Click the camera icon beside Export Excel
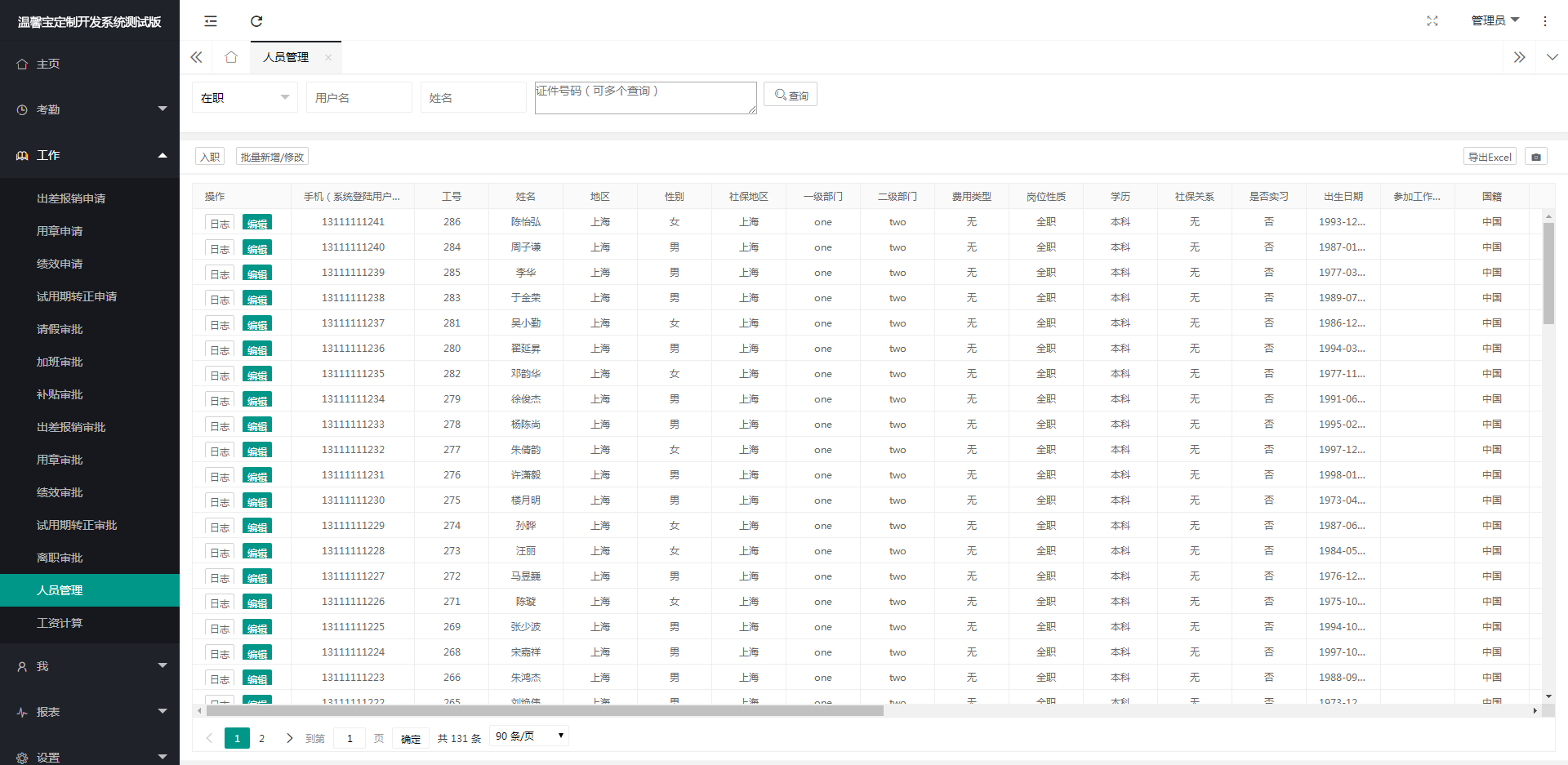 (x=1535, y=157)
